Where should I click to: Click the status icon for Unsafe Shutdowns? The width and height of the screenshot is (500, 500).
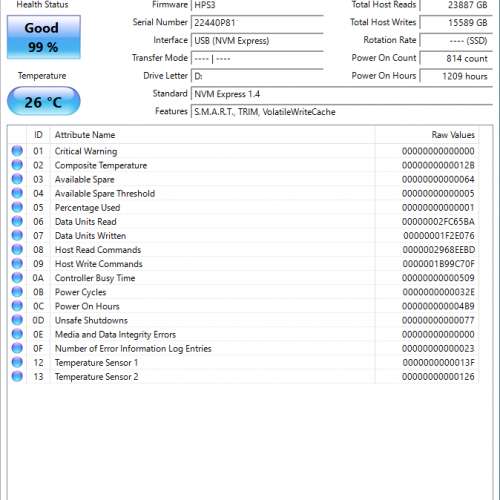pyautogui.click(x=17, y=320)
